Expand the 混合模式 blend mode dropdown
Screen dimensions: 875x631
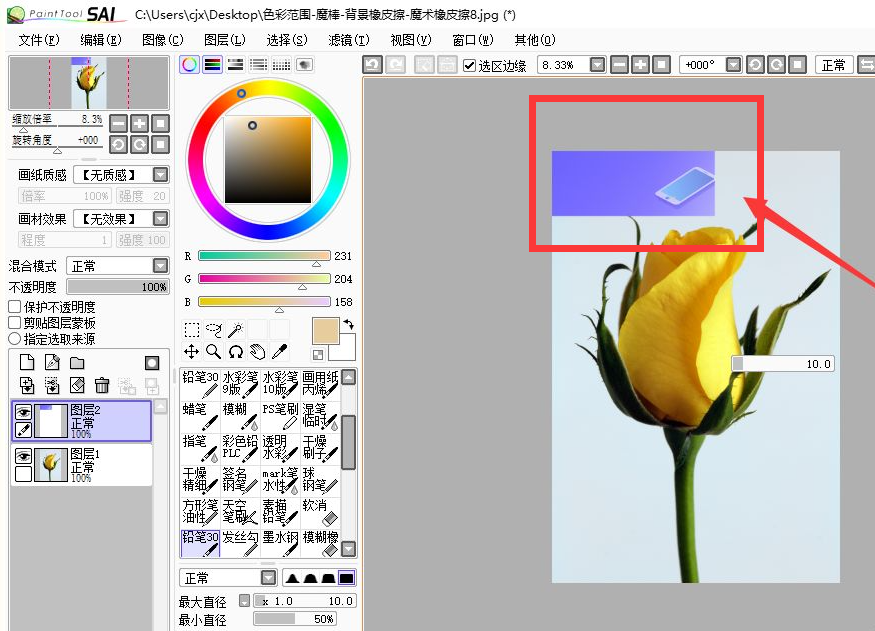160,266
